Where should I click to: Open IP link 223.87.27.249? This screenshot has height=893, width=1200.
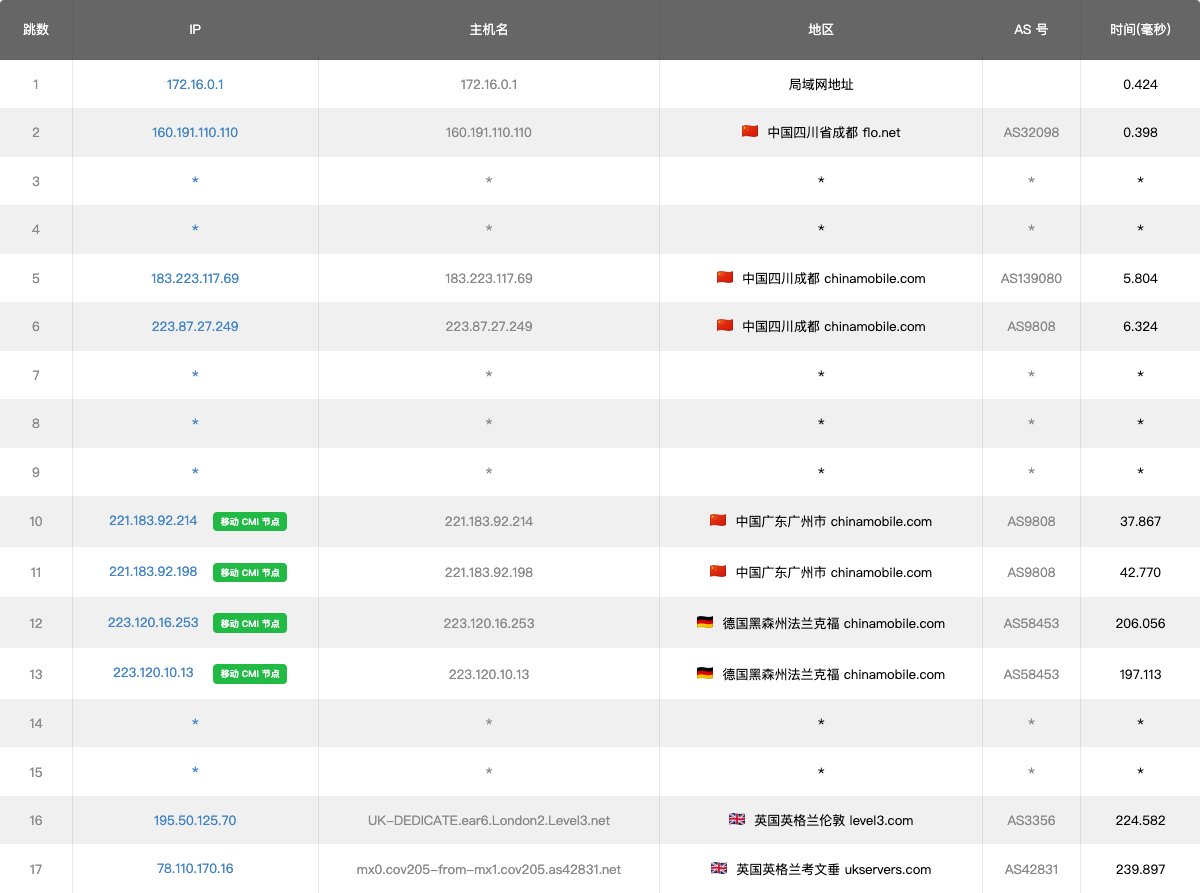pyautogui.click(x=195, y=326)
